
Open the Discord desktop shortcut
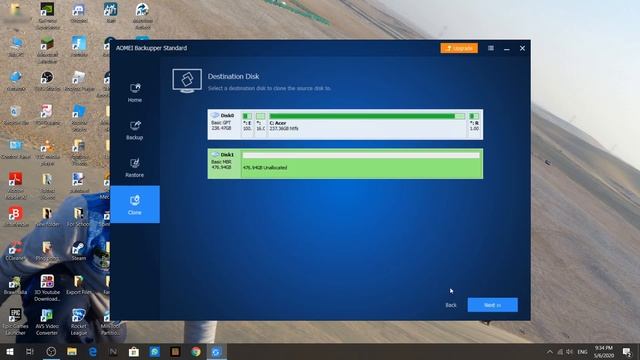point(78,13)
